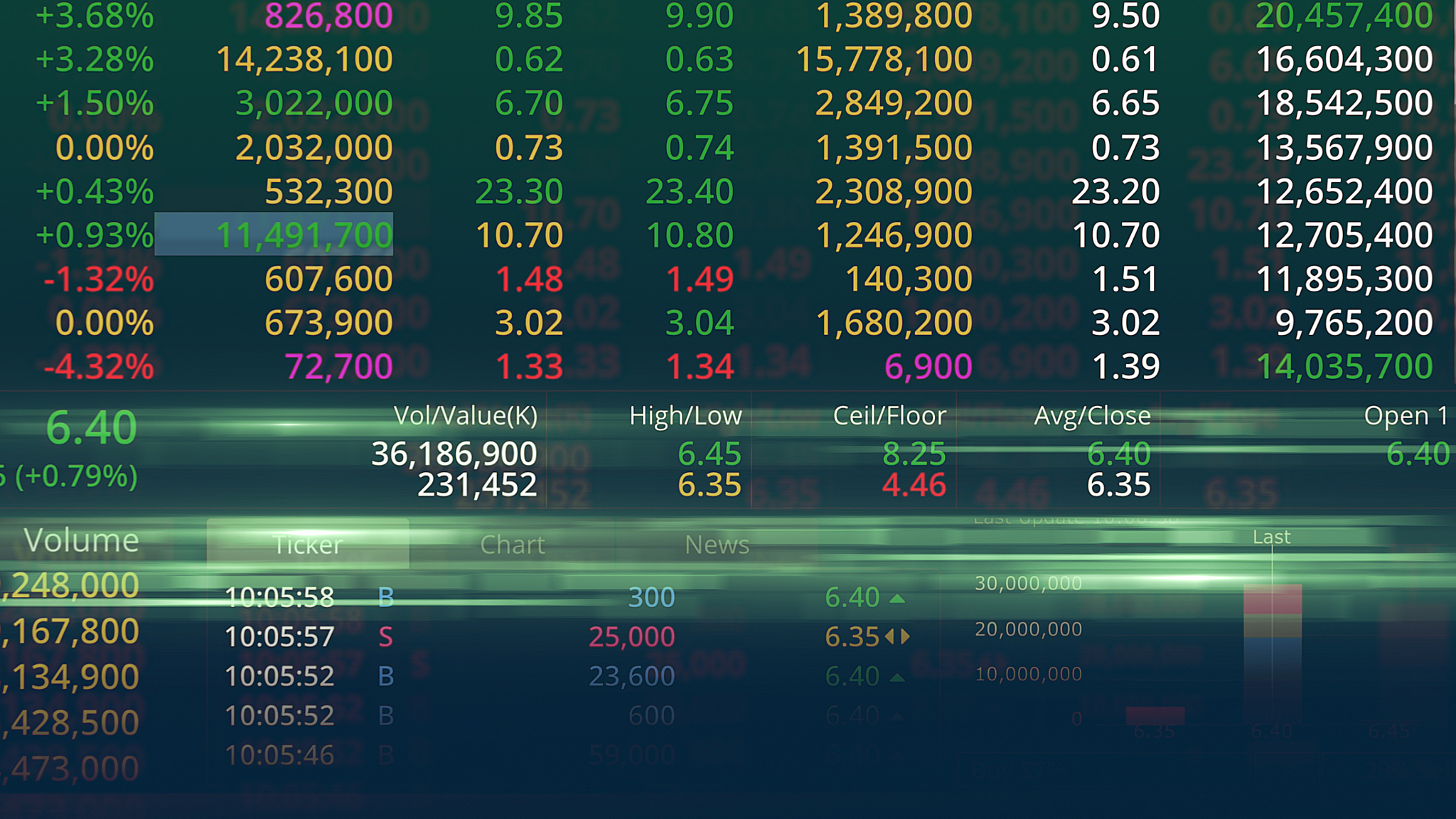
Task: Click the -4.32% change value
Action: coord(99,367)
